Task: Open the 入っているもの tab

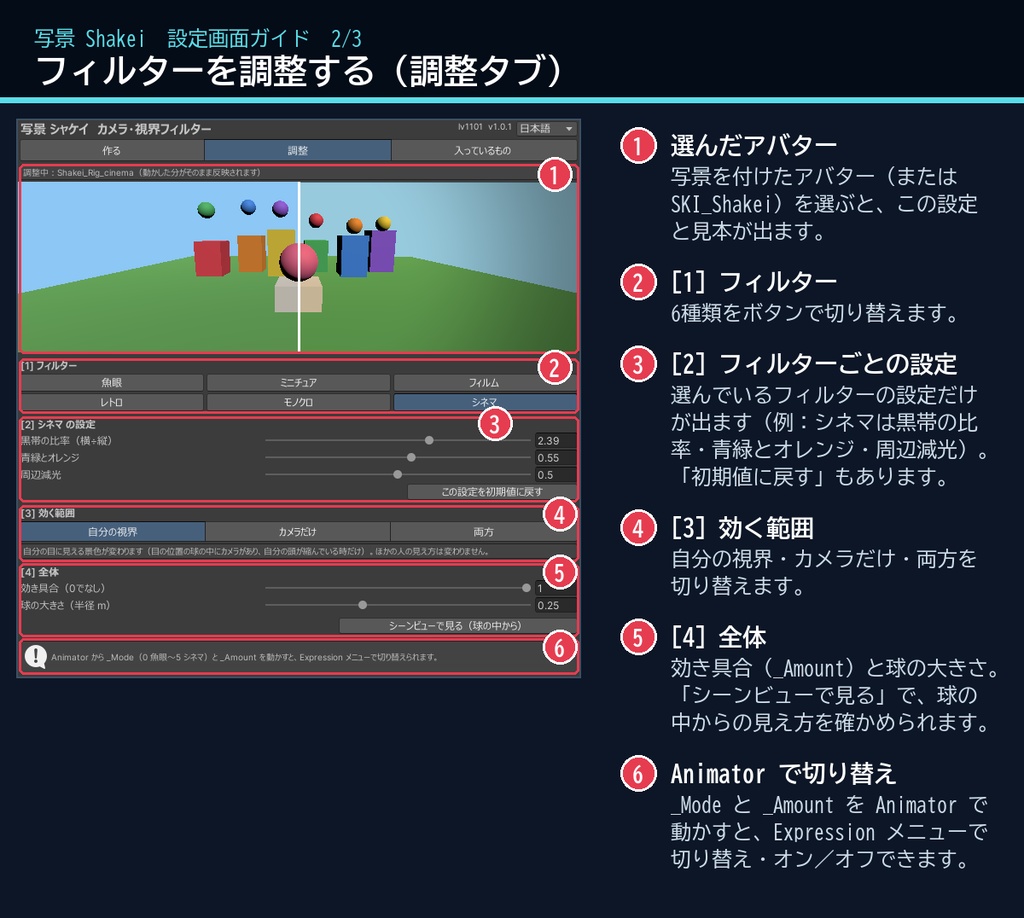Action: tap(483, 150)
